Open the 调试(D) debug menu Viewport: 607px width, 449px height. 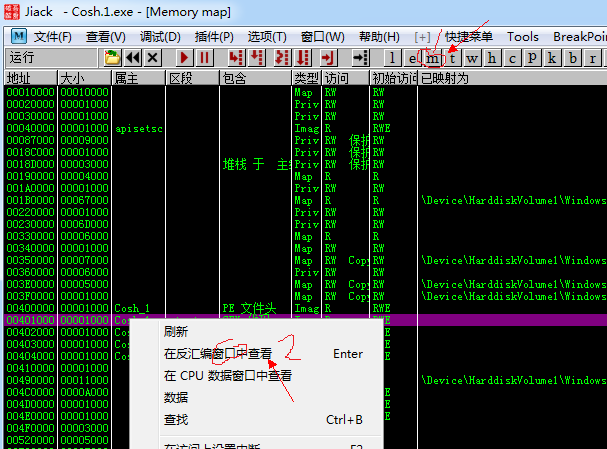coord(160,37)
